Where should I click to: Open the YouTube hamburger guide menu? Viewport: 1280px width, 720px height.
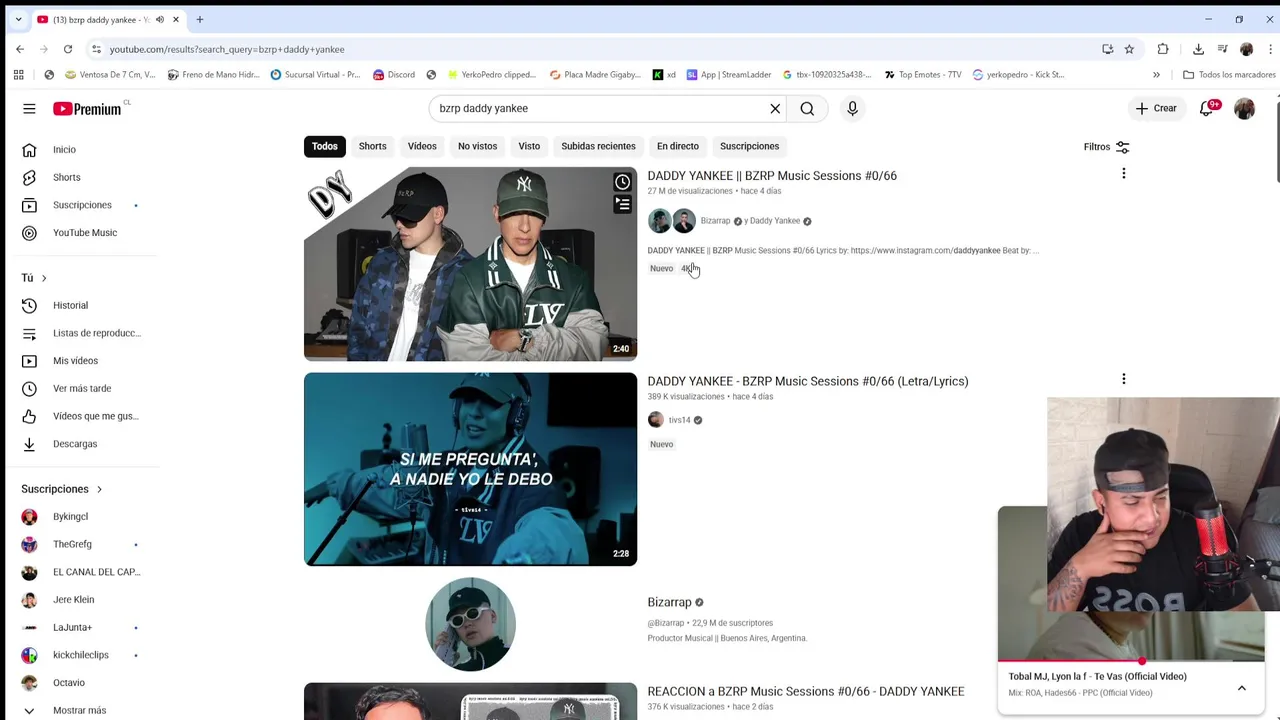coord(29,108)
